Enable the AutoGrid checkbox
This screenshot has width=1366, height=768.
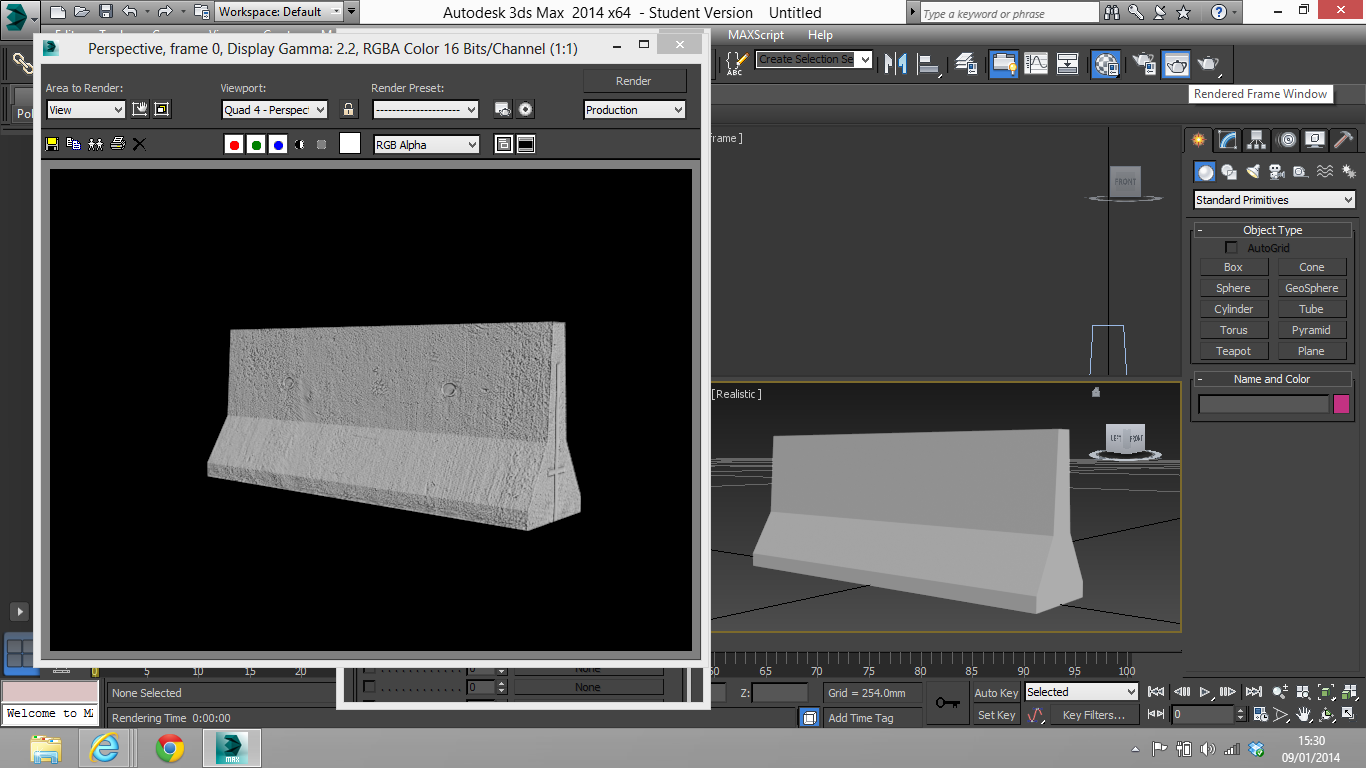click(1232, 248)
